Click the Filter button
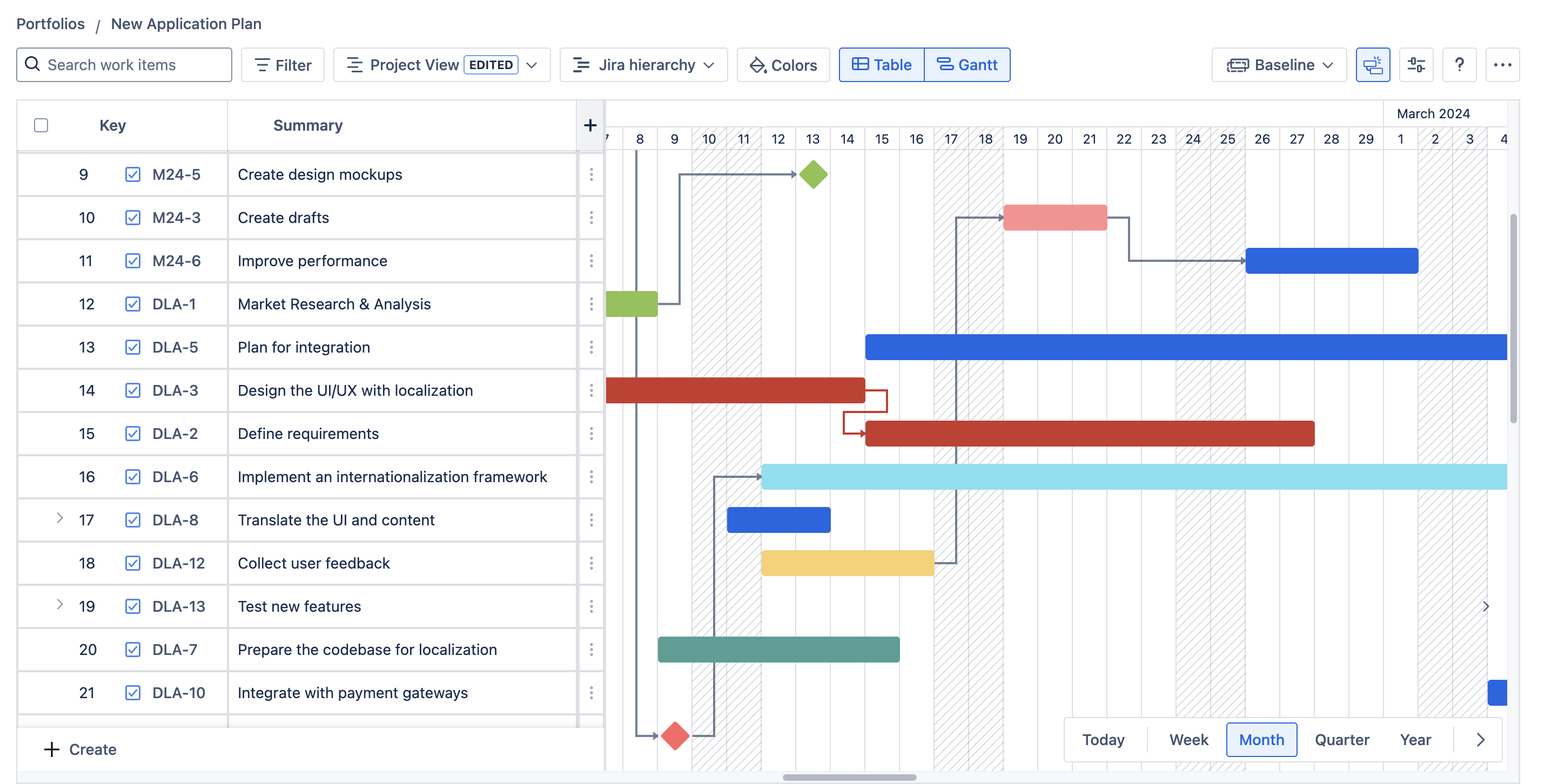The height and width of the screenshot is (784, 1545). [283, 65]
